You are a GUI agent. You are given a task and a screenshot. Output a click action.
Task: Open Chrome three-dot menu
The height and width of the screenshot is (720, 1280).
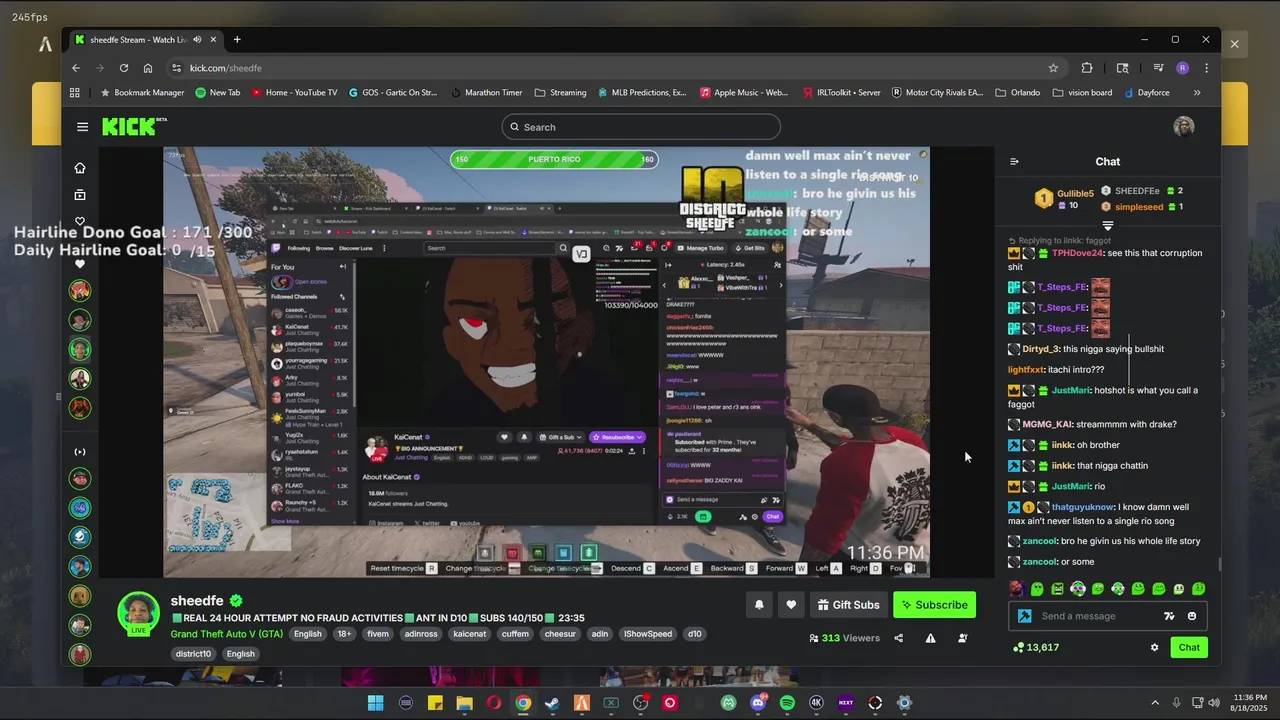point(1207,68)
